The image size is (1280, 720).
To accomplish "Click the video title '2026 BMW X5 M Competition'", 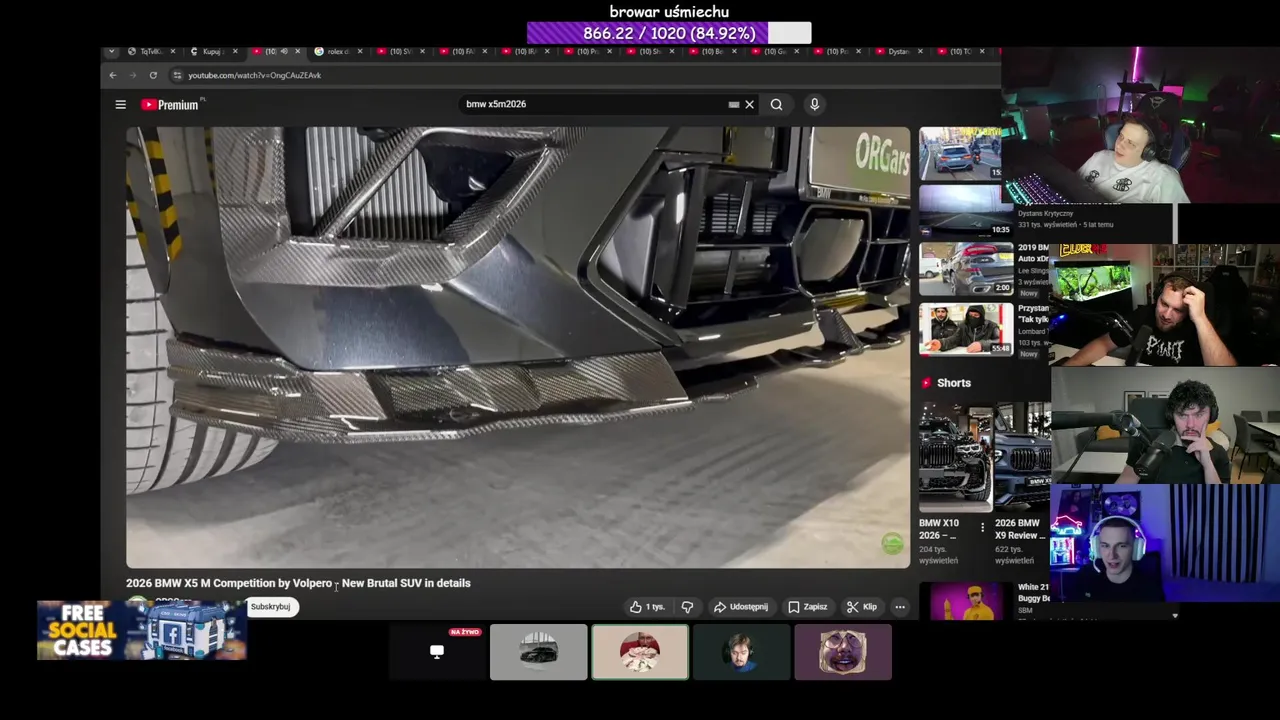I will tap(298, 583).
